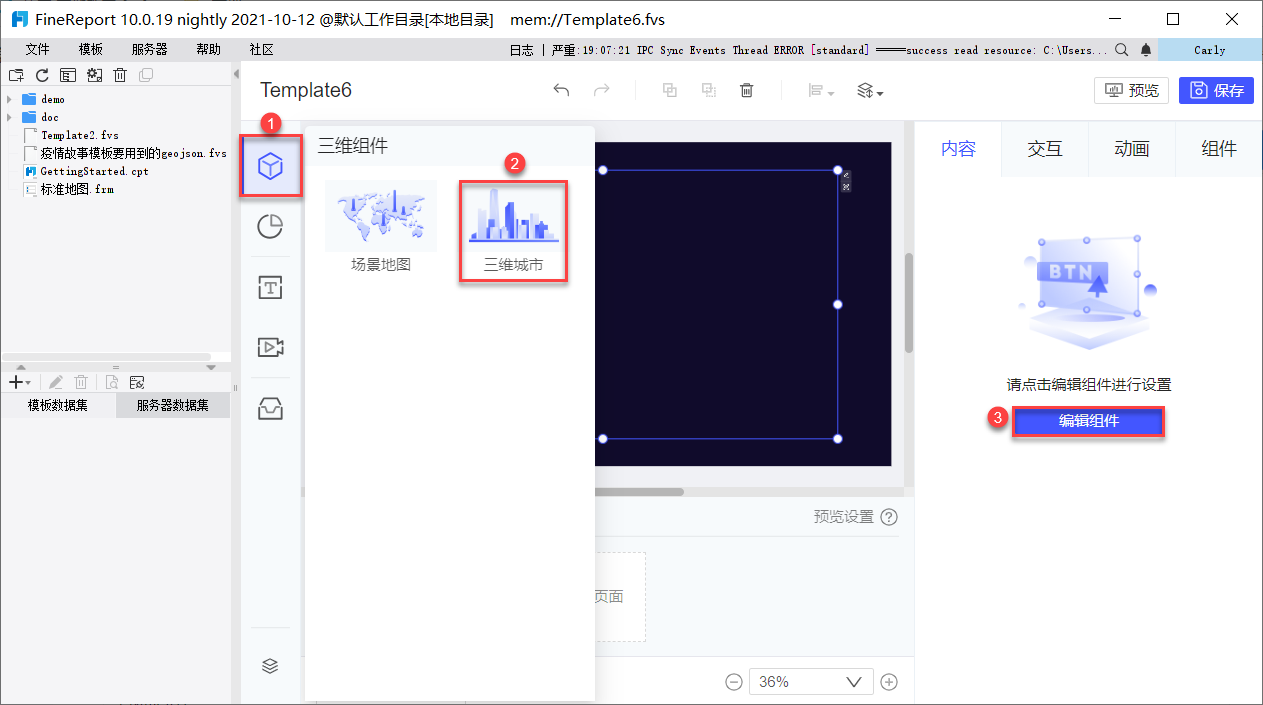Open the 36% zoom level dropdown
The image size is (1263, 705).
coord(811,682)
